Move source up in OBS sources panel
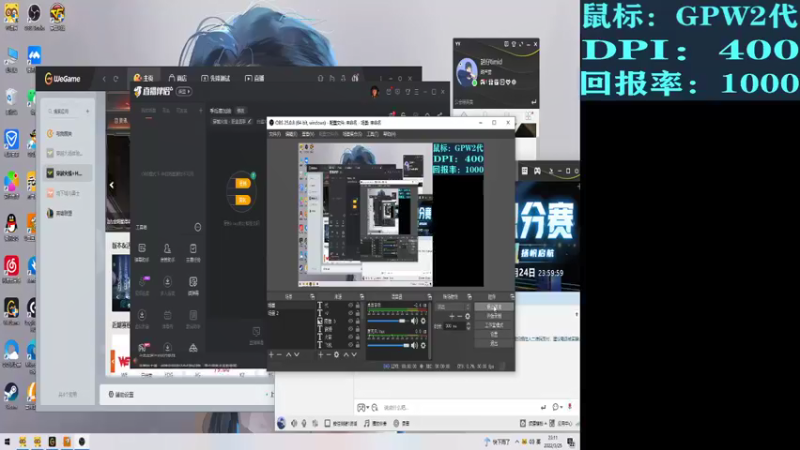This screenshot has height=450, width=800. 346,355
